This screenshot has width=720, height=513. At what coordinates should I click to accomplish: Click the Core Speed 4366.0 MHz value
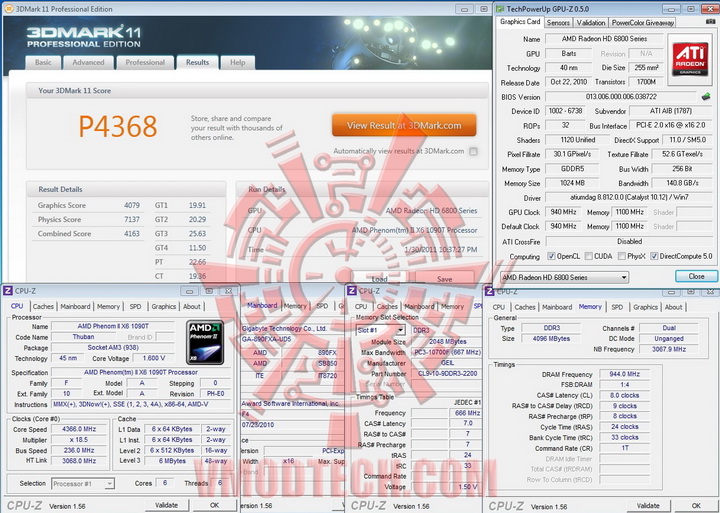coord(79,429)
